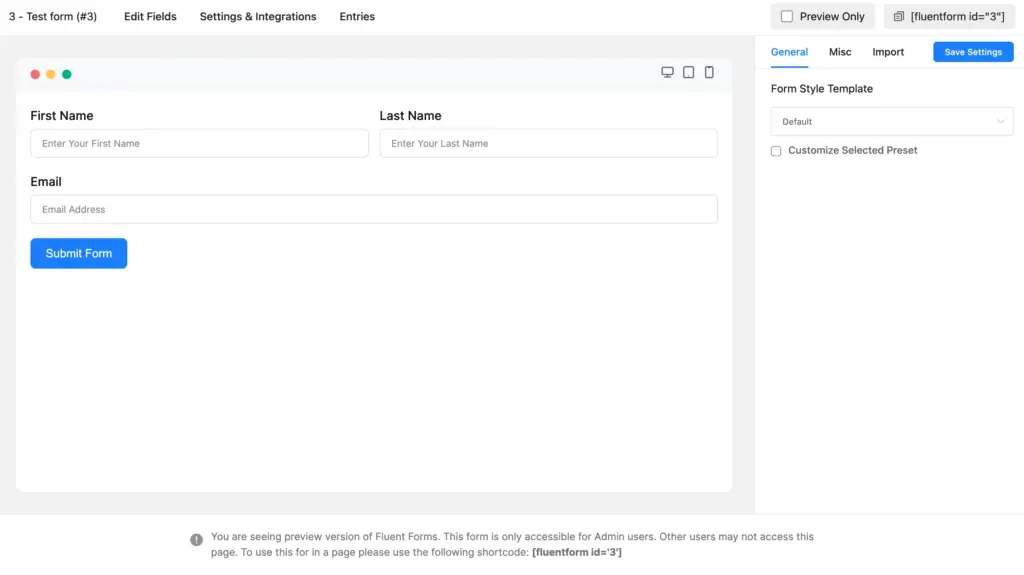This screenshot has width=1024, height=575.
Task: Focus the Email Address input field
Action: [374, 209]
